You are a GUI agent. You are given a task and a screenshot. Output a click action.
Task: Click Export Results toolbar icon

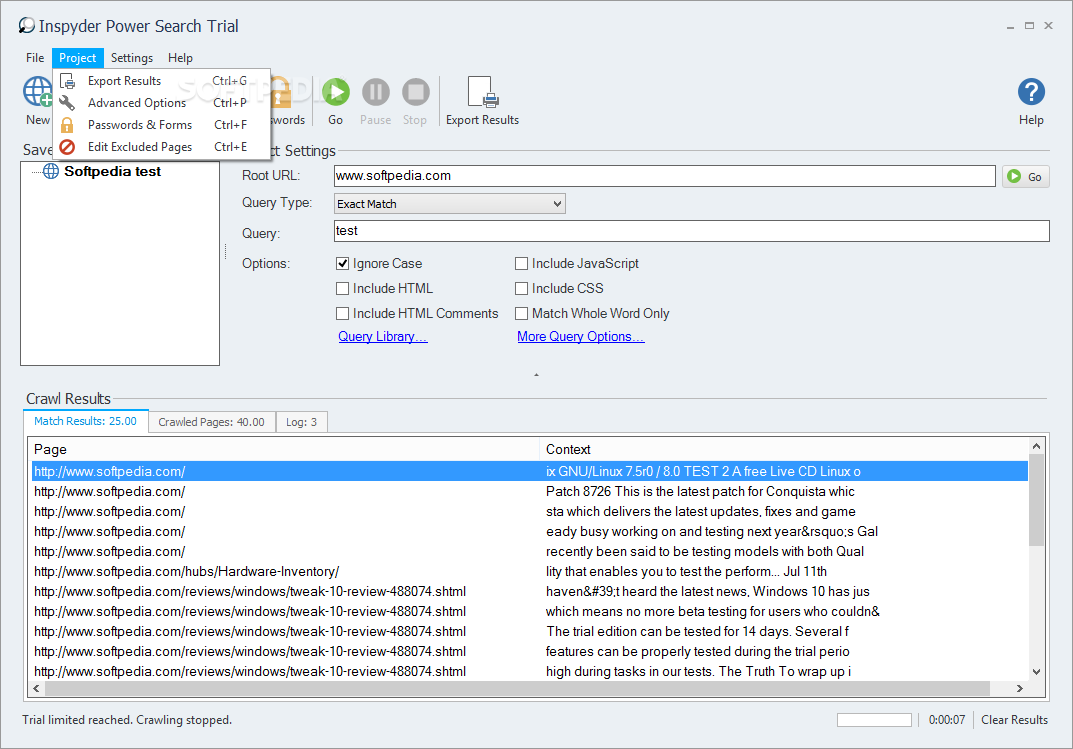(482, 92)
